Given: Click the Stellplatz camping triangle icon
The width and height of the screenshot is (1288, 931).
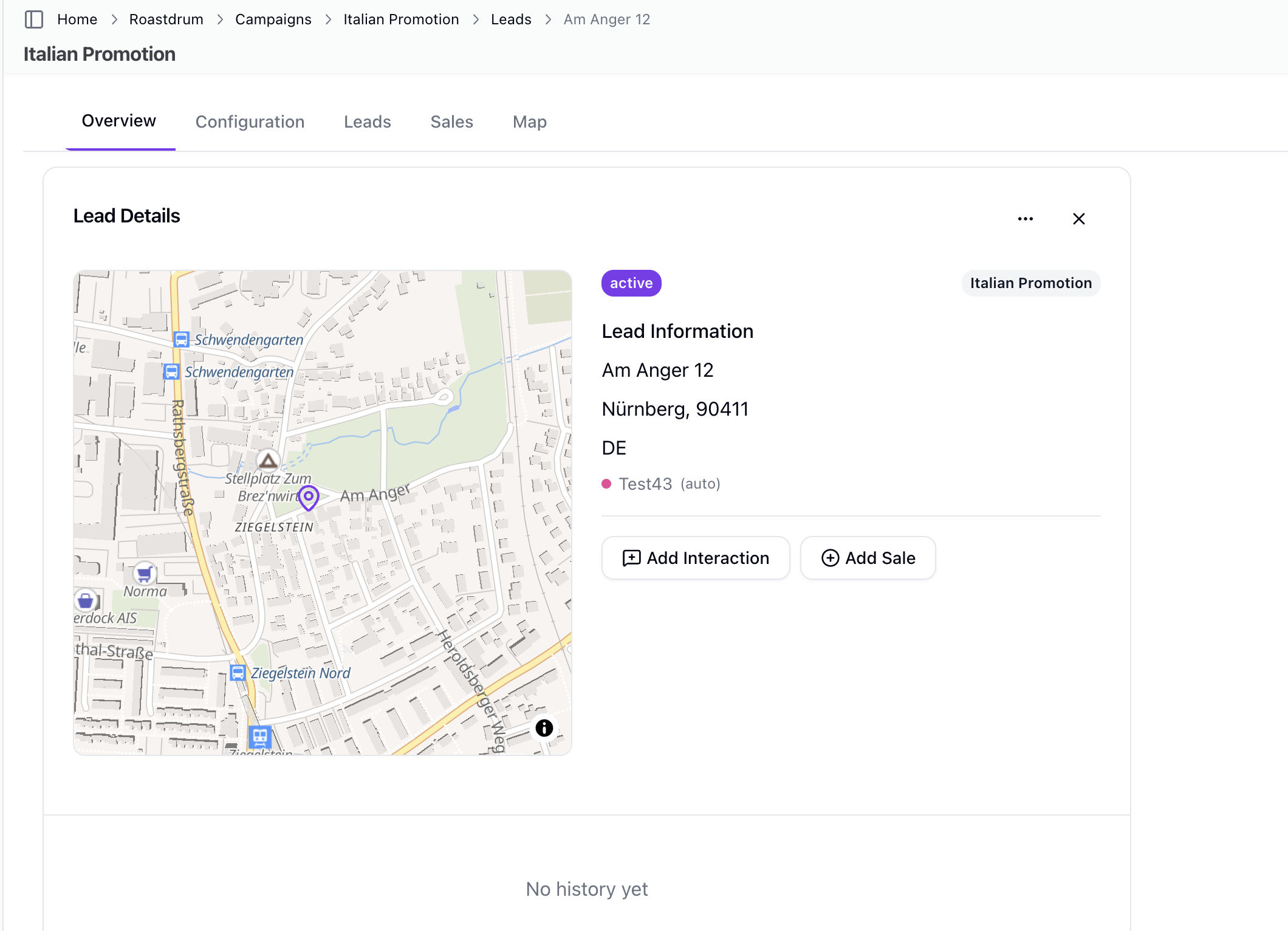Looking at the screenshot, I should [x=268, y=461].
